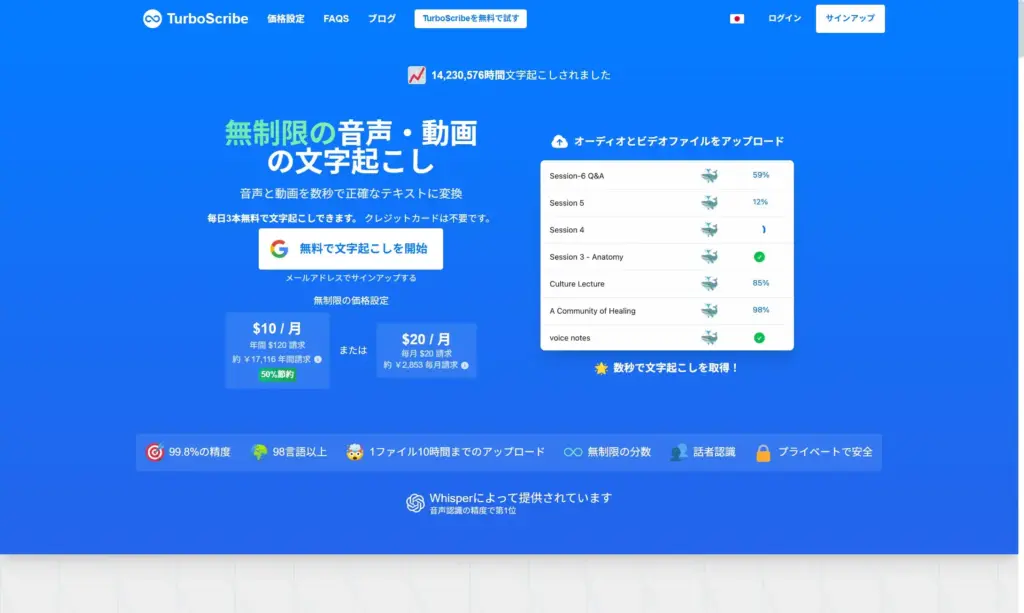The width and height of the screenshot is (1024, 613).
Task: Click whale icon in Culture Lecture row
Action: (709, 284)
